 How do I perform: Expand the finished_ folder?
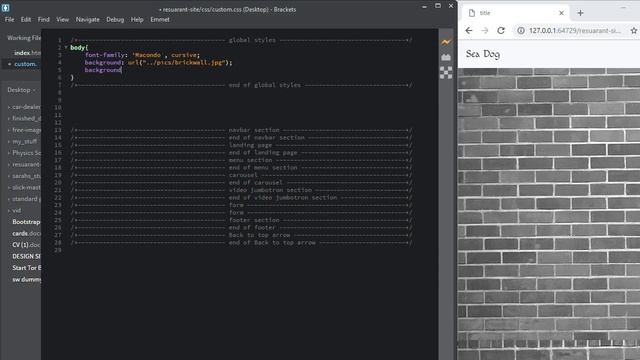point(9,118)
